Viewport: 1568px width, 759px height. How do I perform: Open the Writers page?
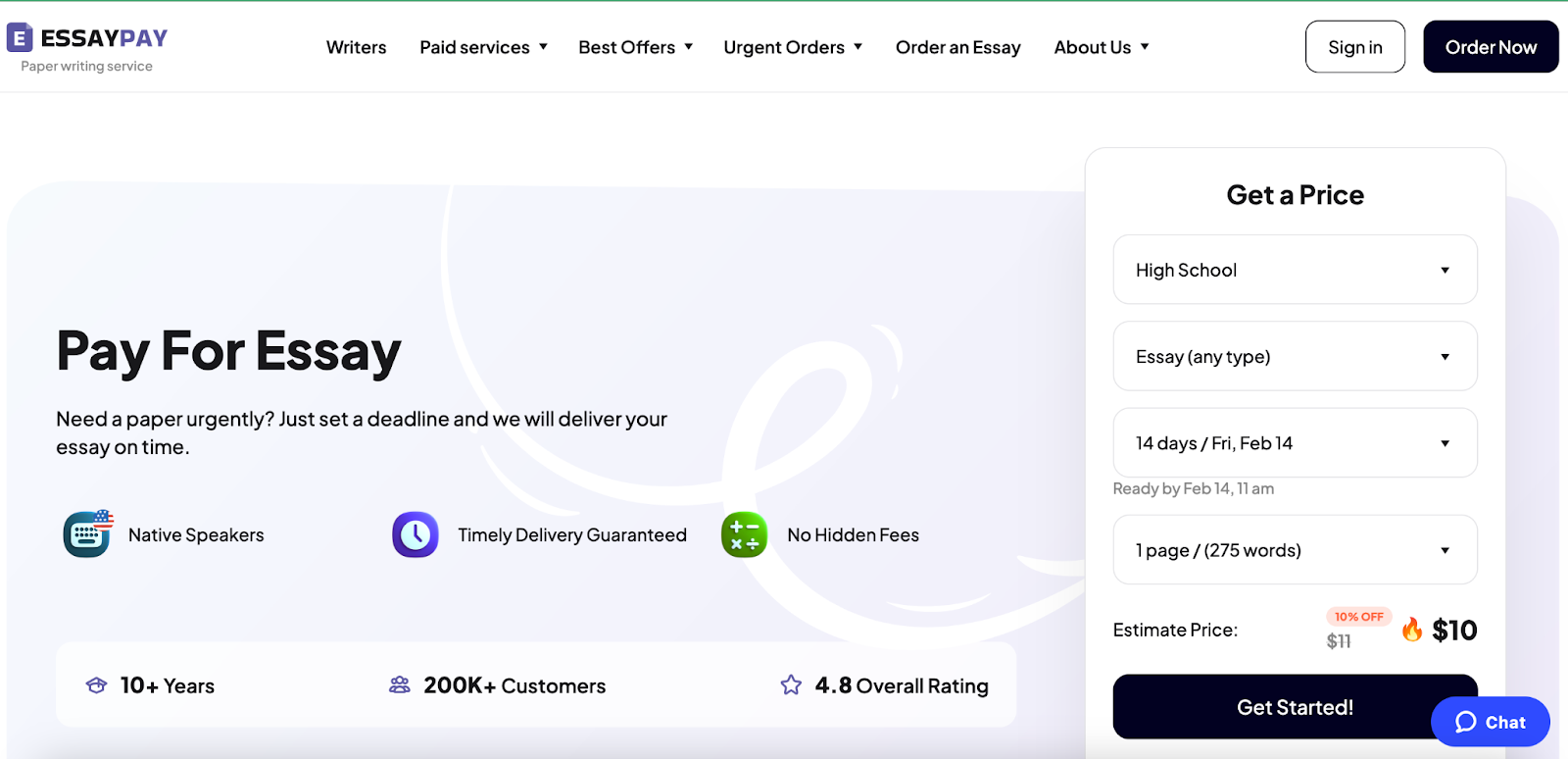tap(356, 47)
